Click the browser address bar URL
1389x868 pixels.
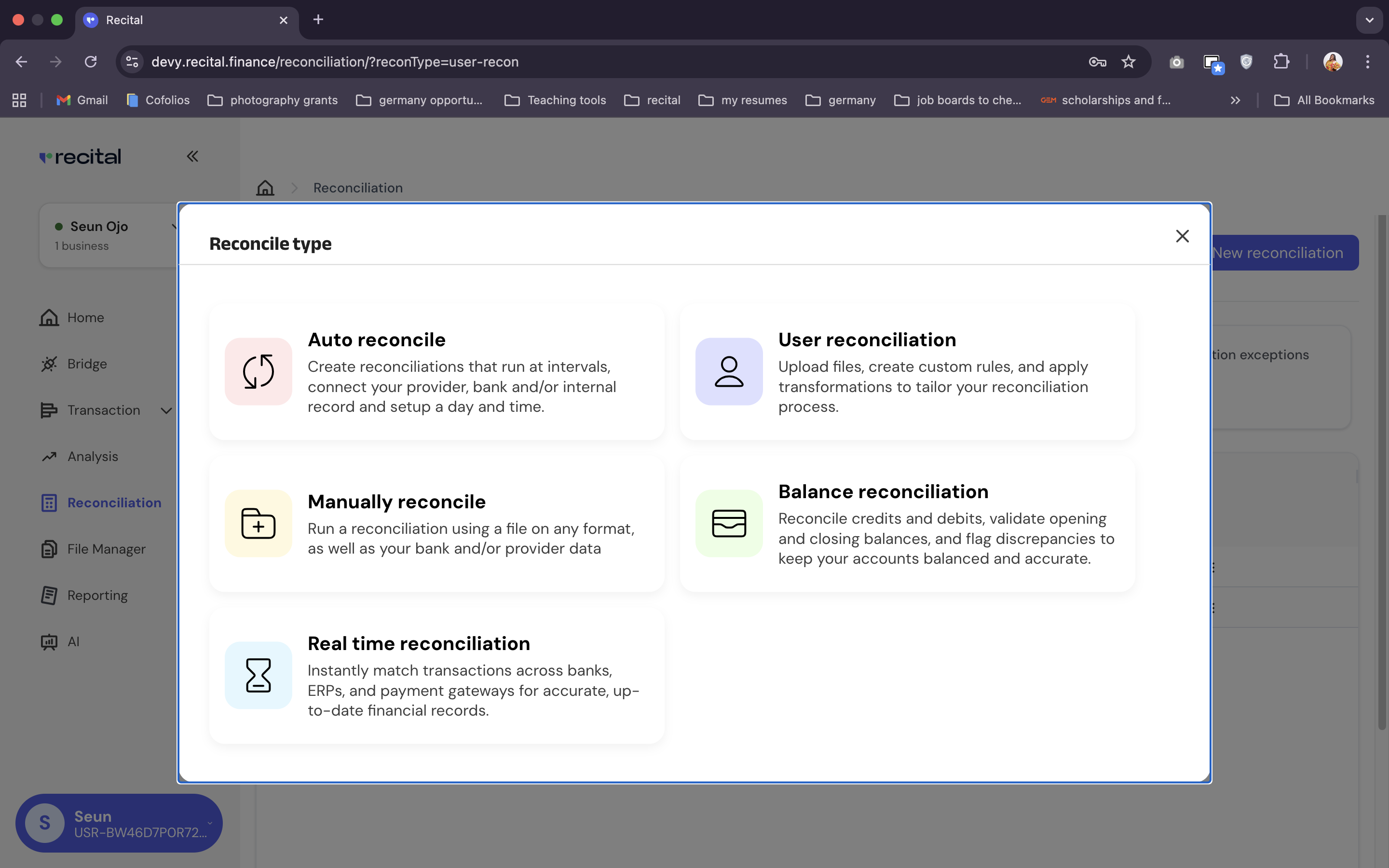point(335,62)
